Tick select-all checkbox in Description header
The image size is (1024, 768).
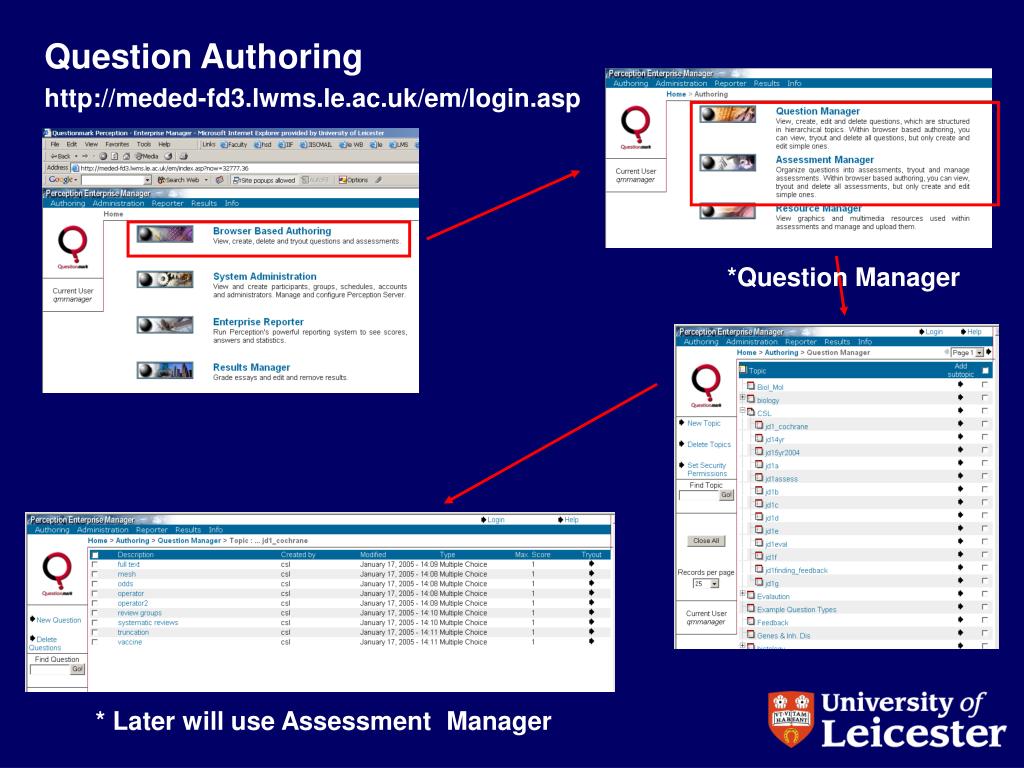(x=95, y=555)
